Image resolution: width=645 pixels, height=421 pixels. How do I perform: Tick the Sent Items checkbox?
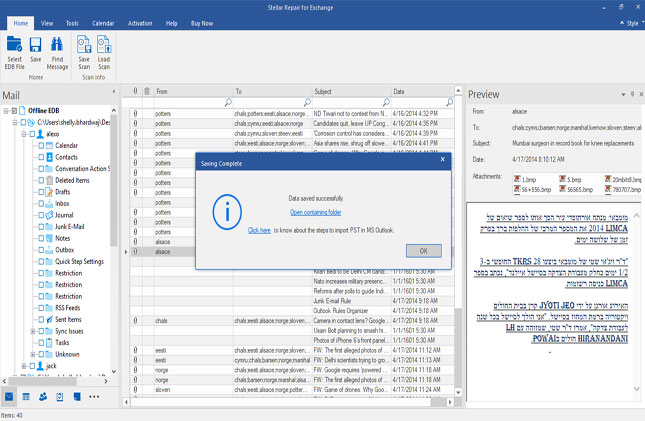[x=41, y=319]
